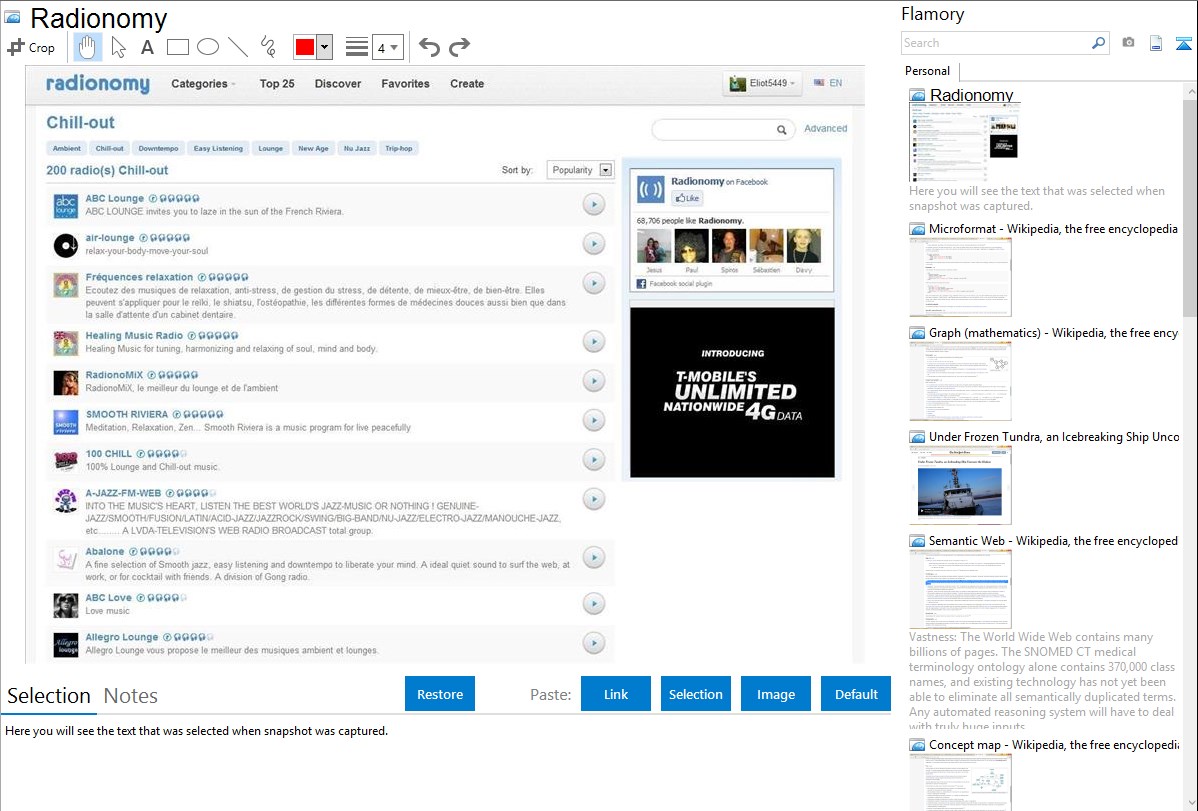This screenshot has width=1198, height=811.
Task: Switch to the Notes tab
Action: point(131,696)
